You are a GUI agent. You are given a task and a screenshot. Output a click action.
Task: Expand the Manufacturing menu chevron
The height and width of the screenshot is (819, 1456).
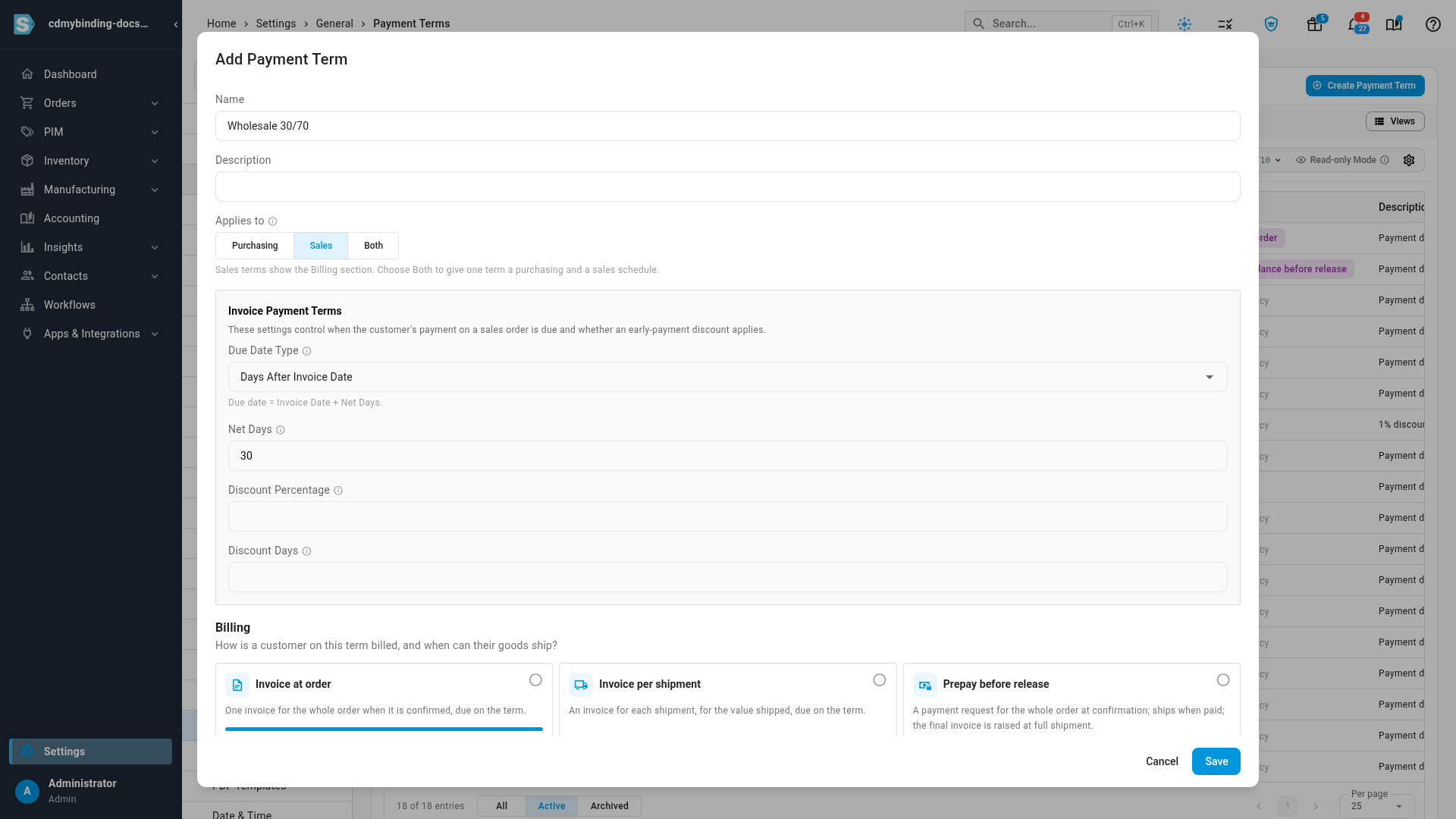point(155,190)
